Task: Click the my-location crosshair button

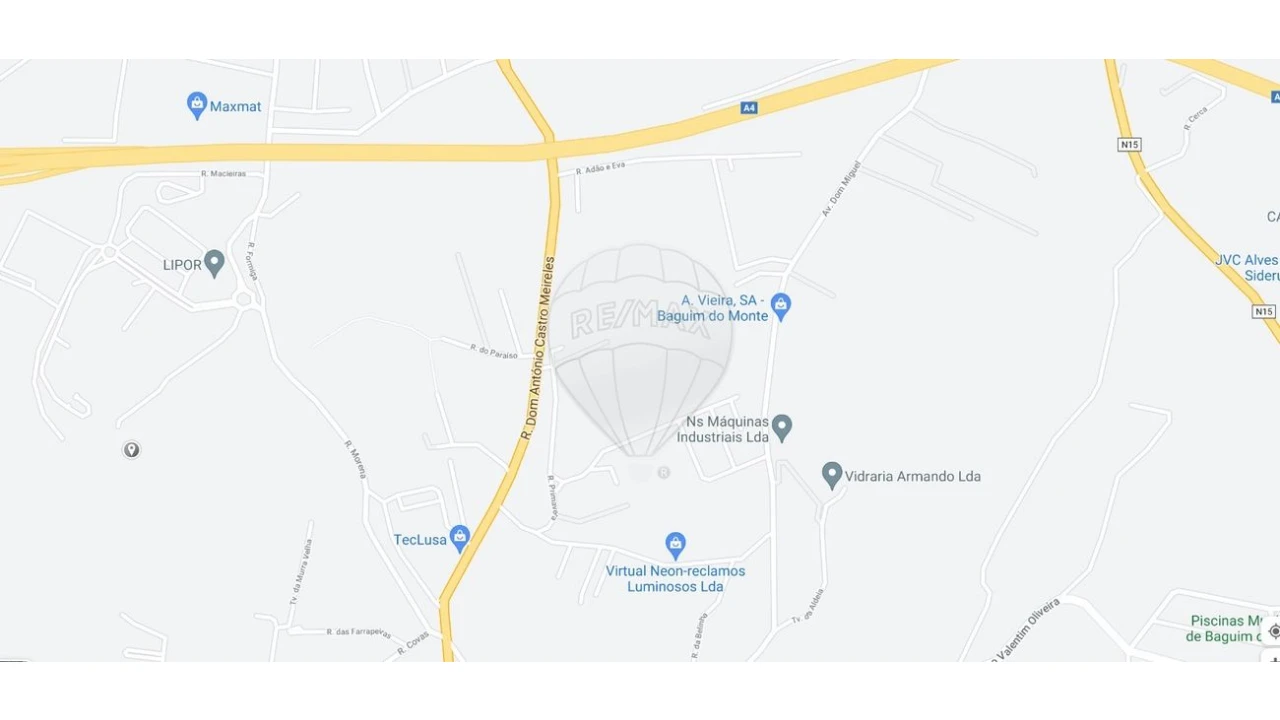Action: click(x=1274, y=632)
